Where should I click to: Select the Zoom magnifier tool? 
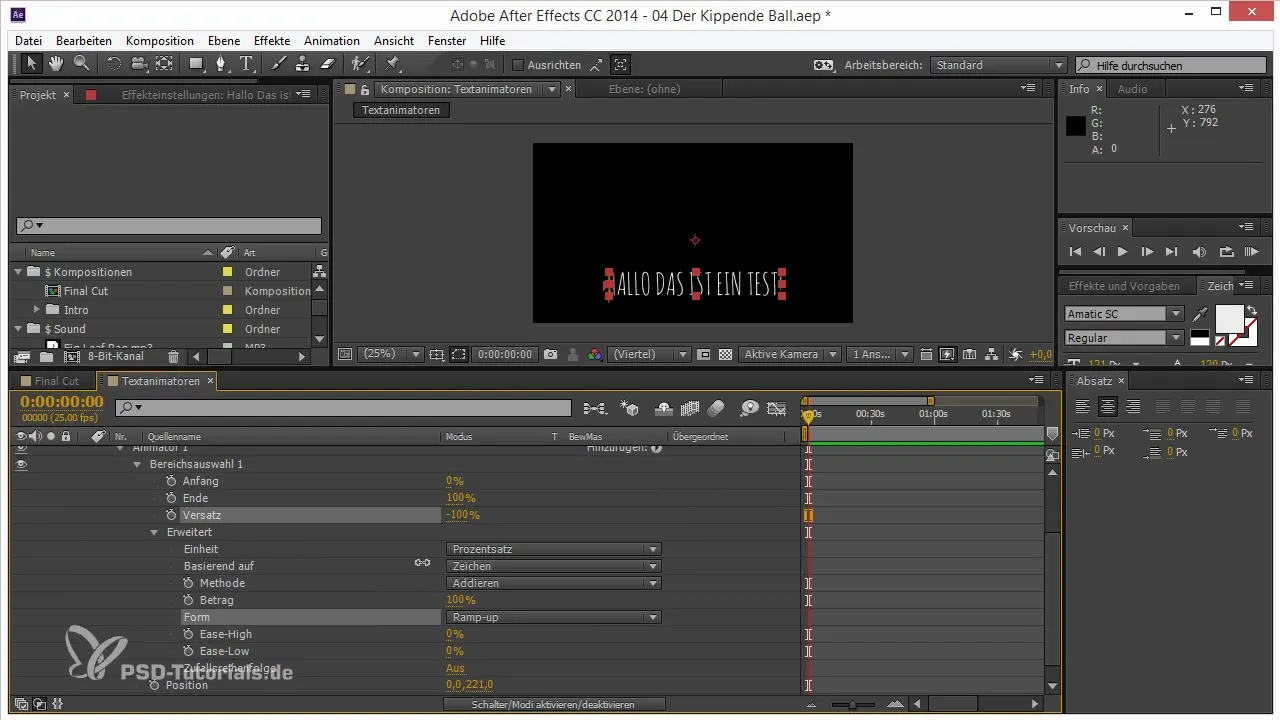[81, 64]
